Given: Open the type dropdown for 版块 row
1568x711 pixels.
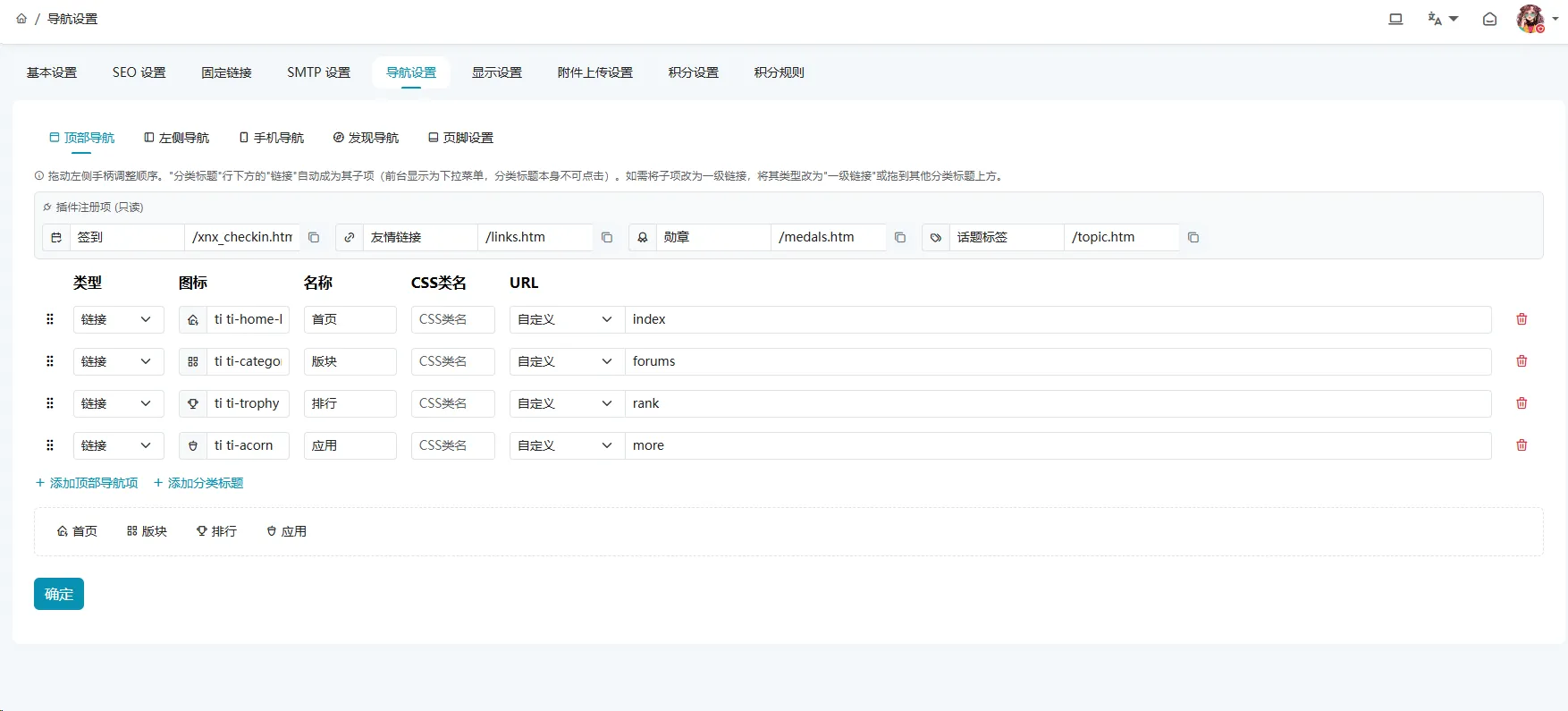Looking at the screenshot, I should click(x=119, y=361).
